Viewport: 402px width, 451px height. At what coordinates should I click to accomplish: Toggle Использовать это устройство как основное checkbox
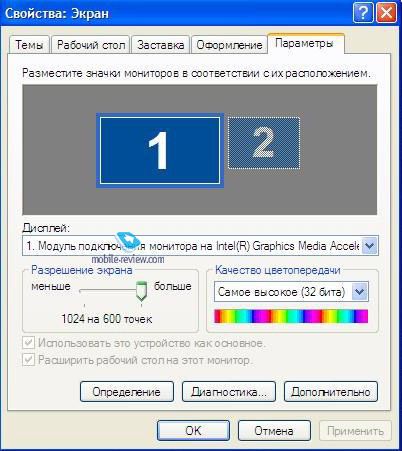[x=28, y=343]
